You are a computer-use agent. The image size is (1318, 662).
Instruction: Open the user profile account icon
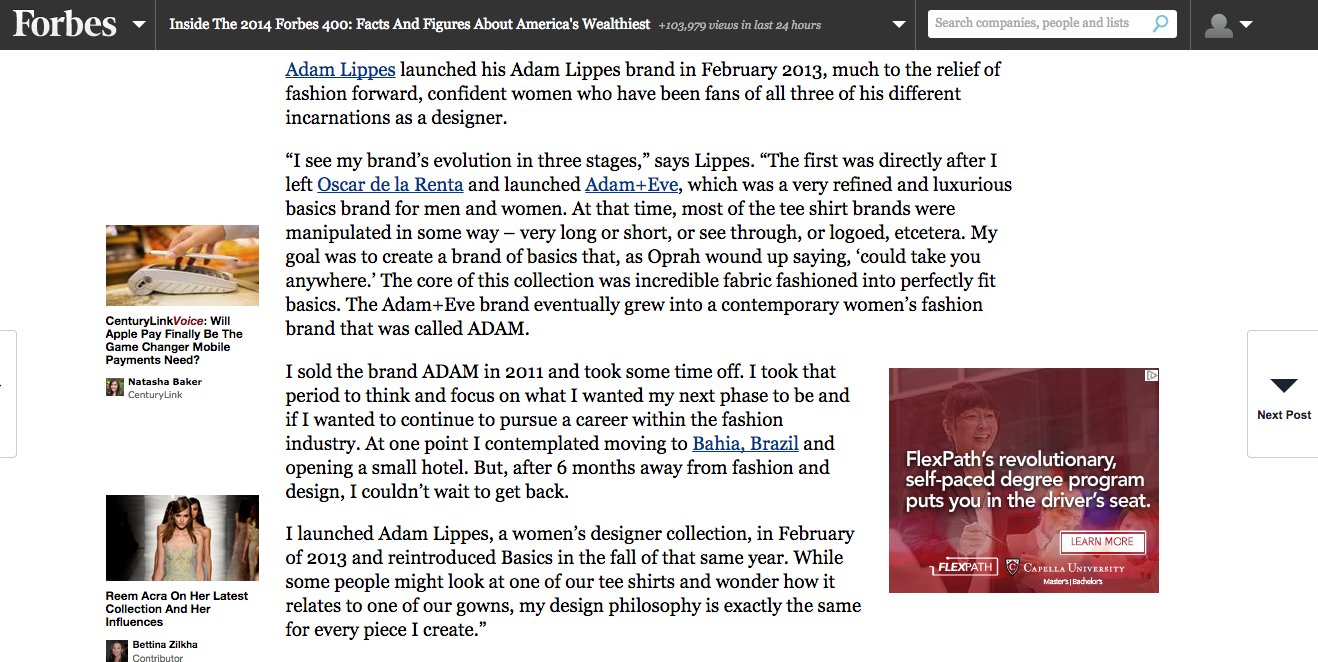pos(1228,25)
